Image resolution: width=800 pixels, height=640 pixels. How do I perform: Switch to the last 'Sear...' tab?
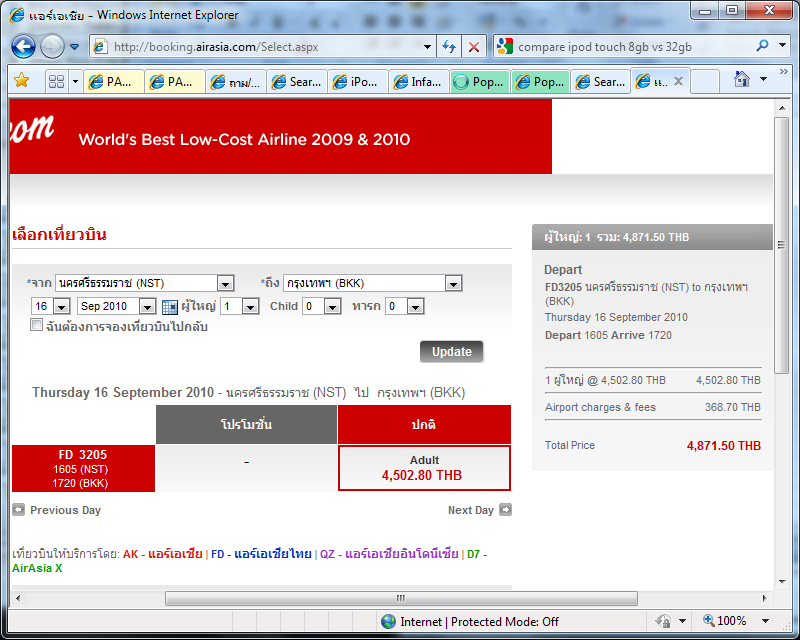coord(602,82)
